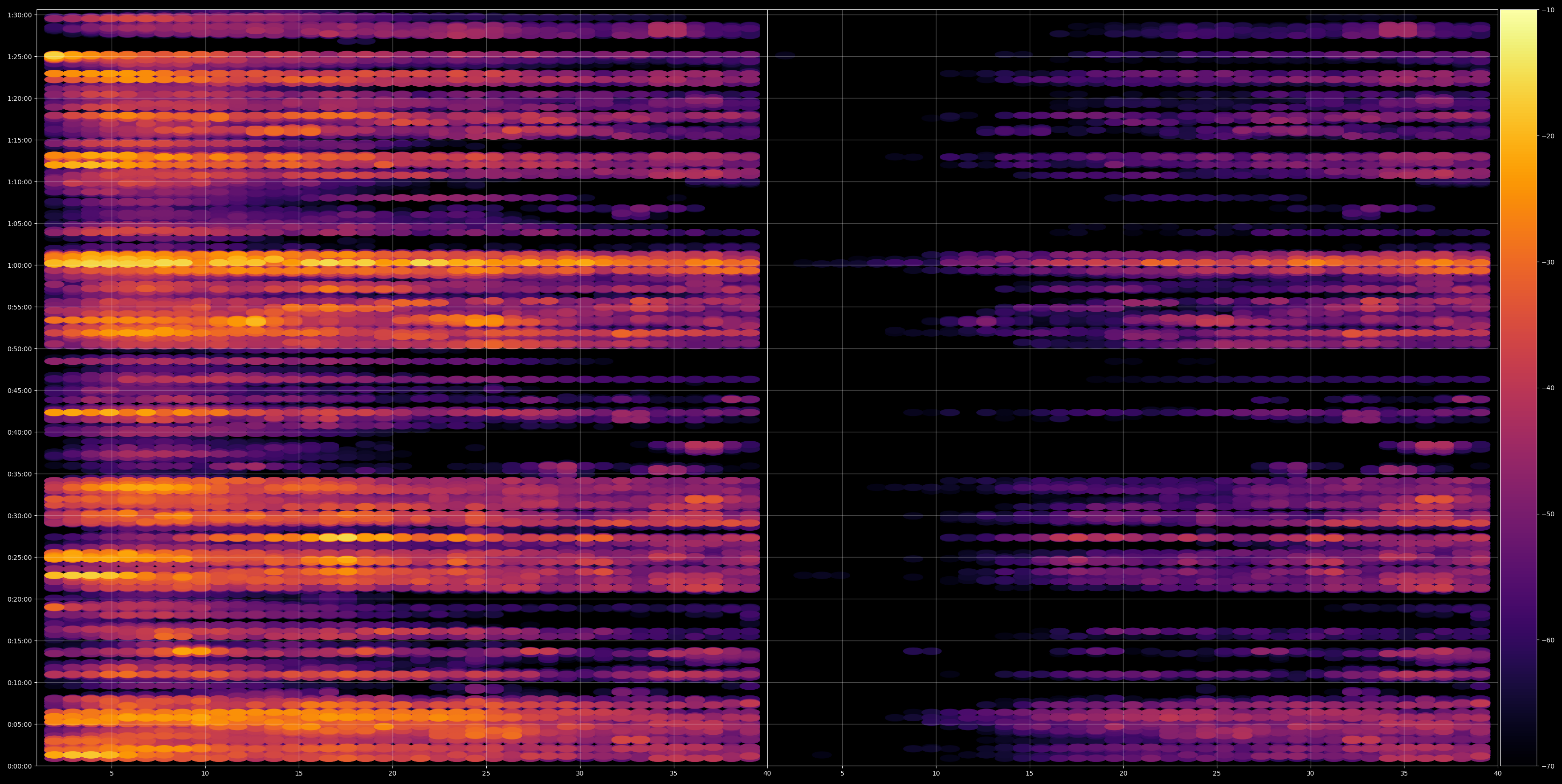
Task: Select x-axis label 30 of the left plot
Action: (x=580, y=774)
